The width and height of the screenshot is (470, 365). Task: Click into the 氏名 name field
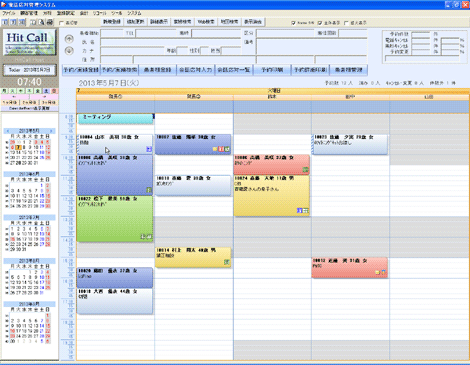tap(171, 42)
